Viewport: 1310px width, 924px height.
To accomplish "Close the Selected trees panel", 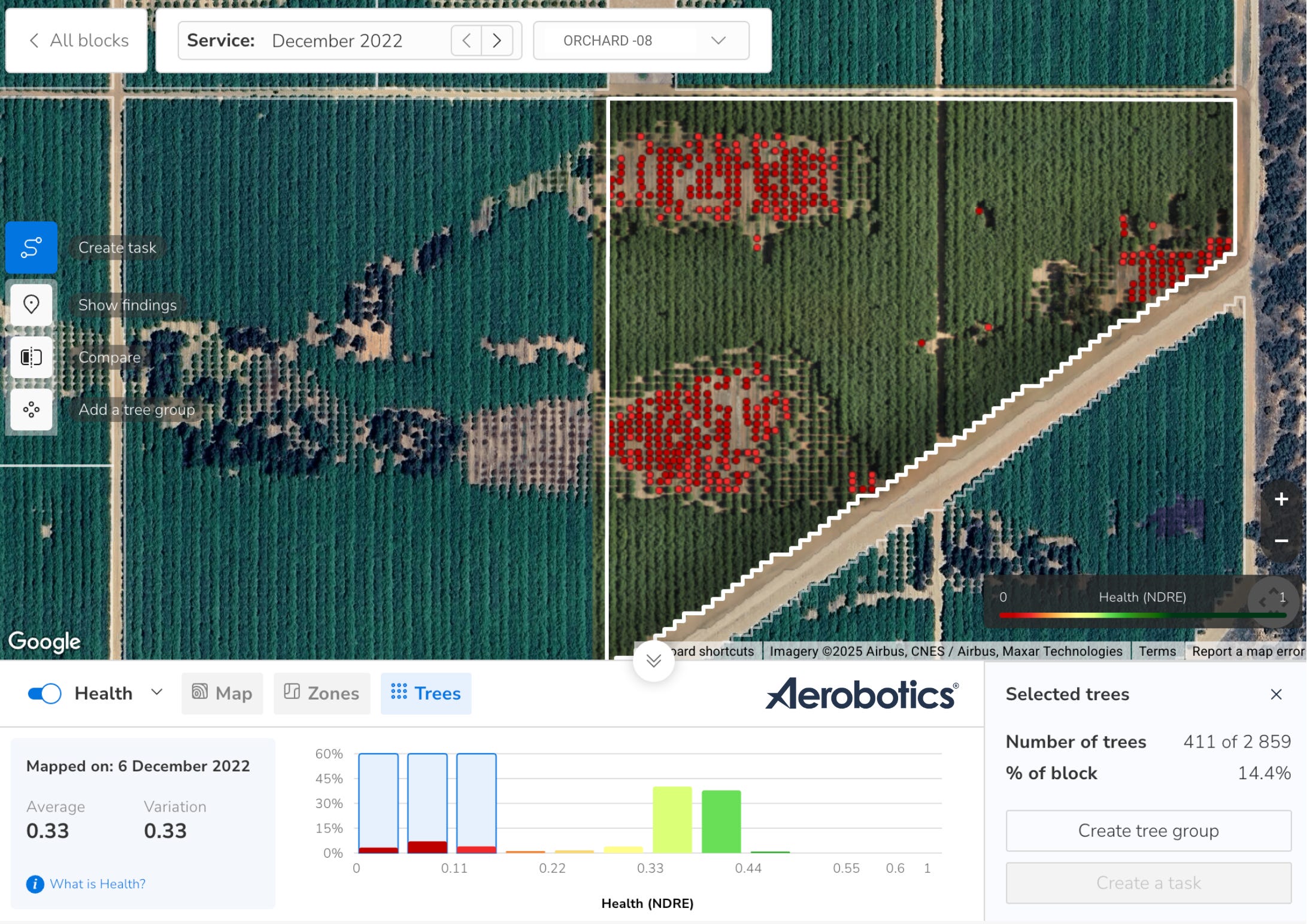I will click(x=1276, y=694).
